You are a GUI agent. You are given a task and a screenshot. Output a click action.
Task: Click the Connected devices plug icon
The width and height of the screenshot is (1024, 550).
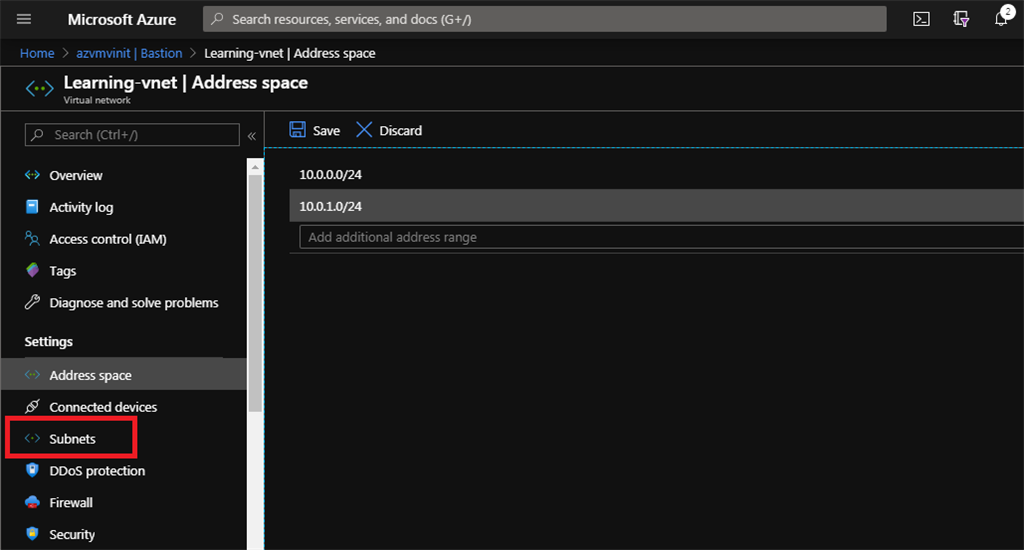tap(32, 406)
